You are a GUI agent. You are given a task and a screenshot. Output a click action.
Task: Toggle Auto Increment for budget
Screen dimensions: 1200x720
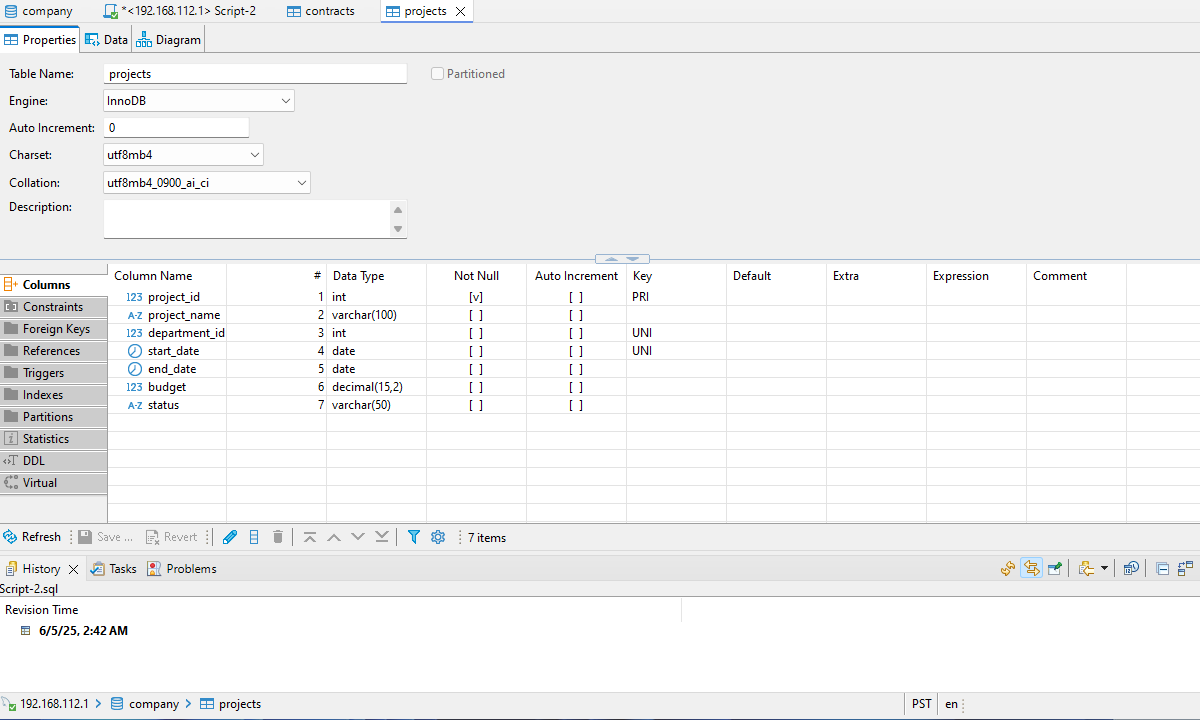click(x=576, y=387)
